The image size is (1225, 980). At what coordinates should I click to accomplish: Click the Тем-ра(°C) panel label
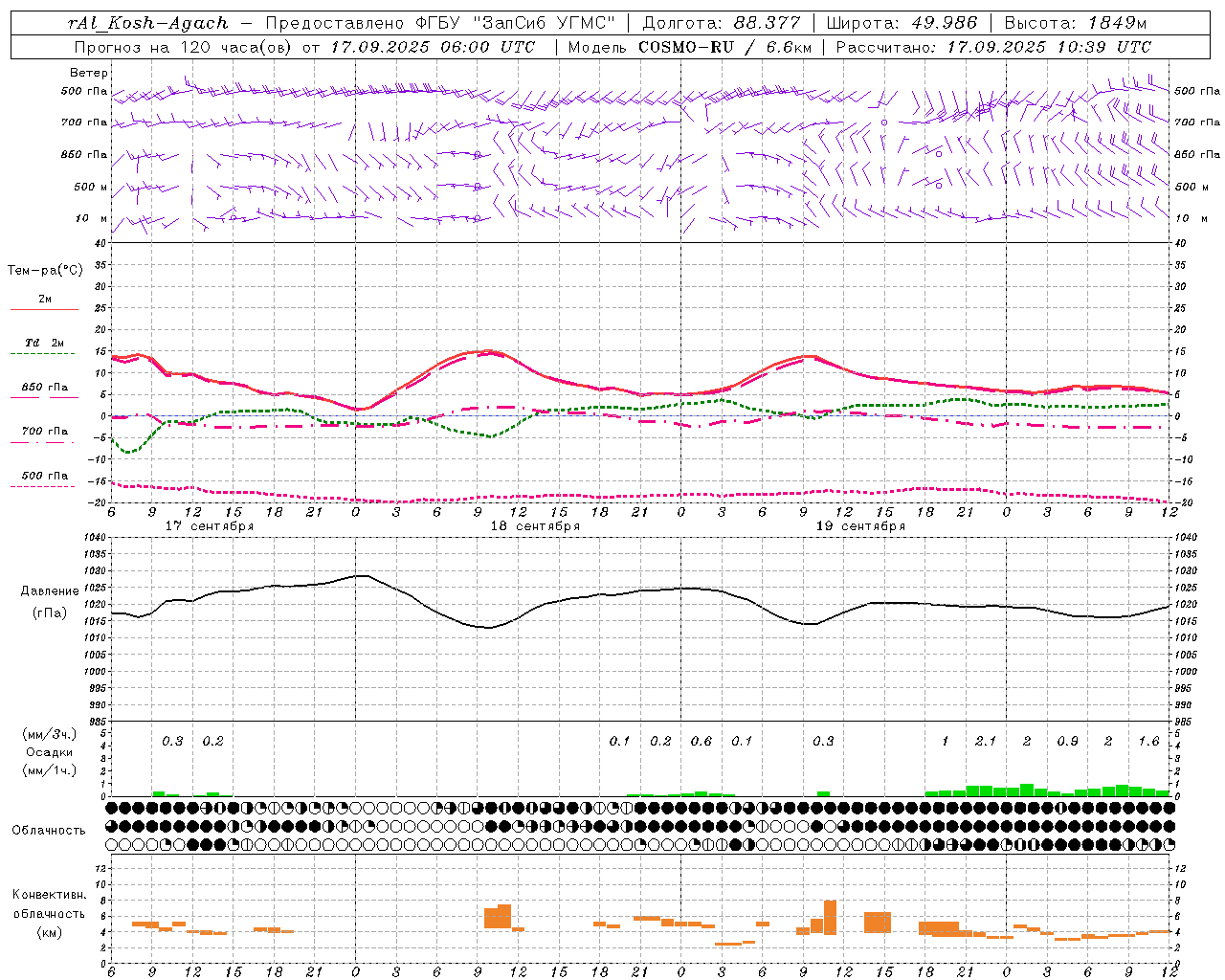coord(45,271)
